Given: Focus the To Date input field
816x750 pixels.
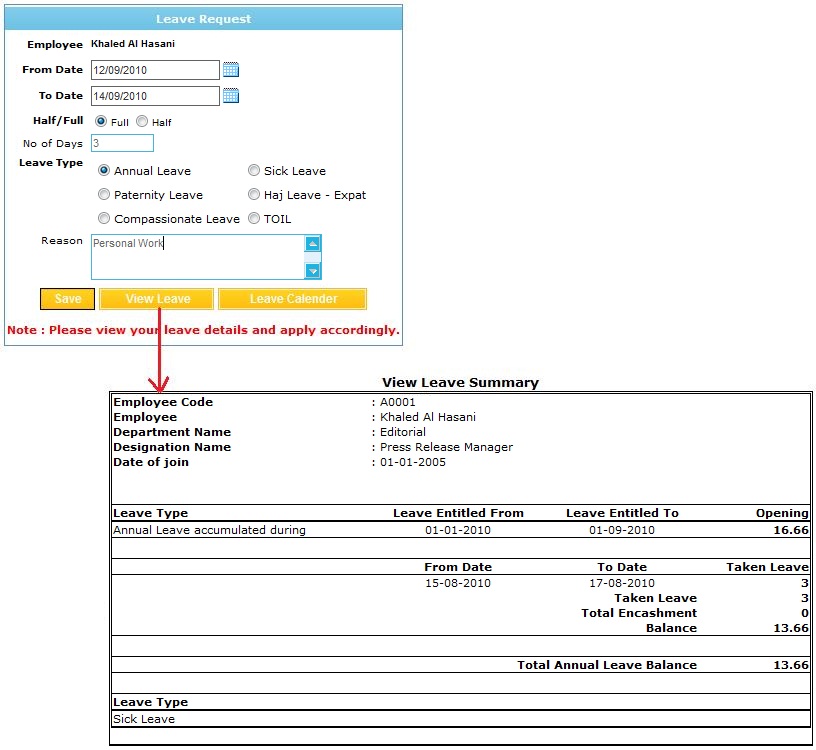Looking at the screenshot, I should click(x=155, y=96).
